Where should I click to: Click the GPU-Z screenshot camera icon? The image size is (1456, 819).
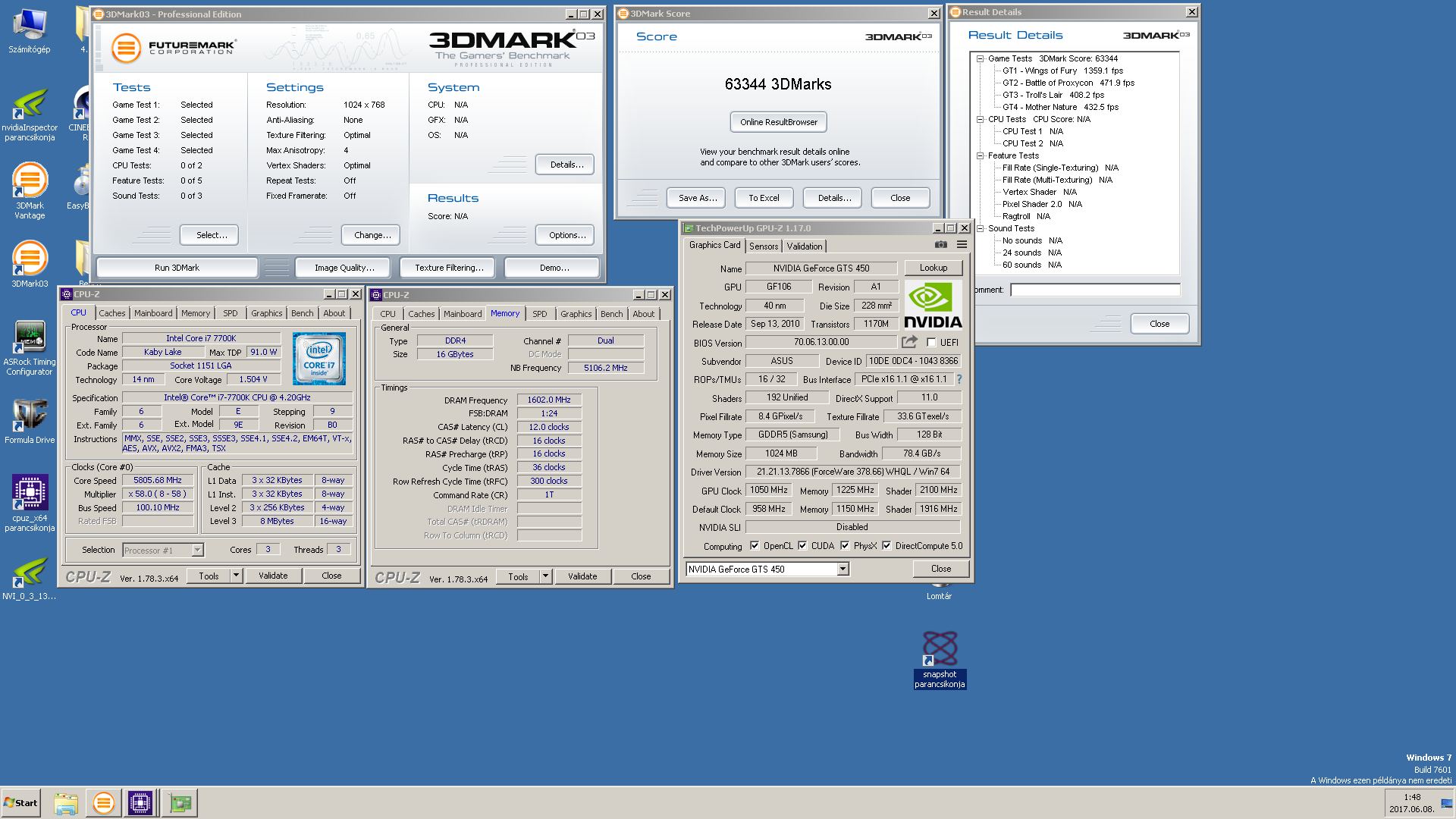click(941, 244)
